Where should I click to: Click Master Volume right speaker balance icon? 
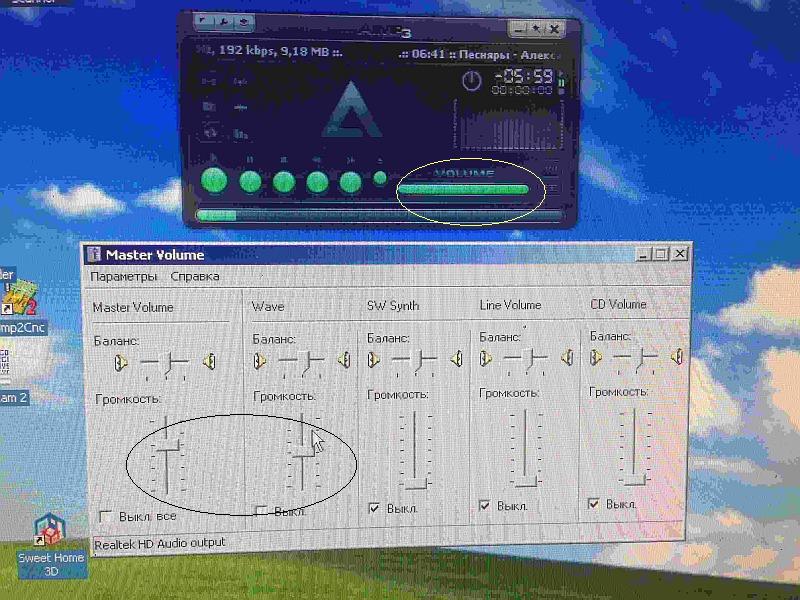tap(209, 361)
